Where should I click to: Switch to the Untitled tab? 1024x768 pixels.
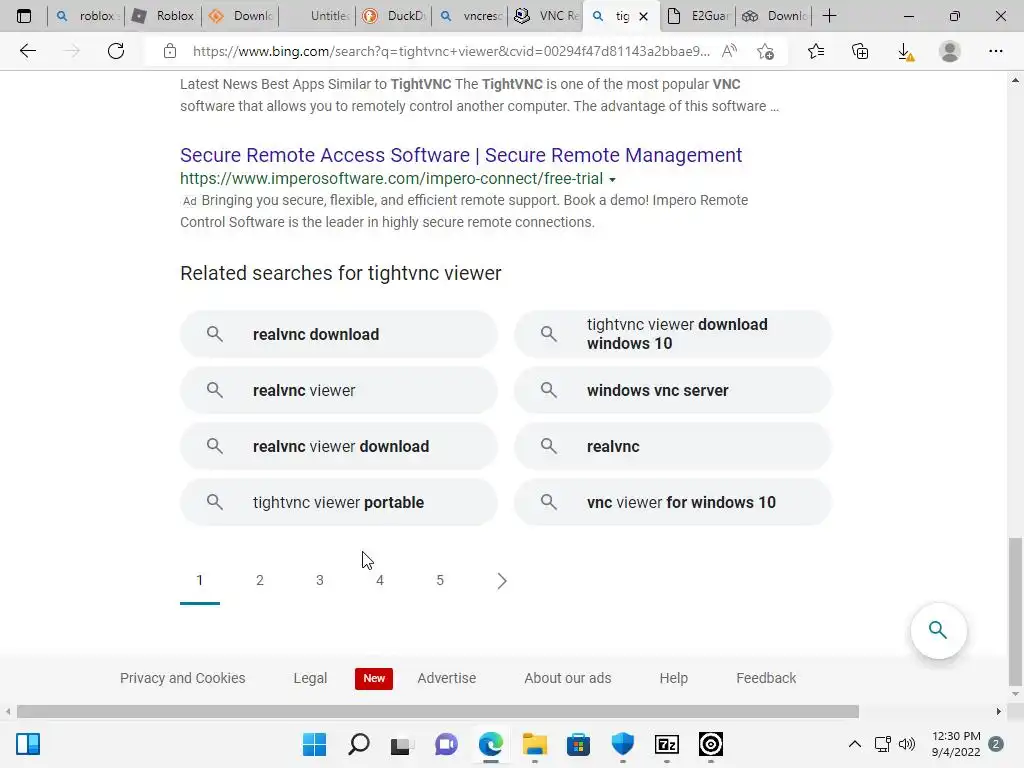[x=319, y=16]
